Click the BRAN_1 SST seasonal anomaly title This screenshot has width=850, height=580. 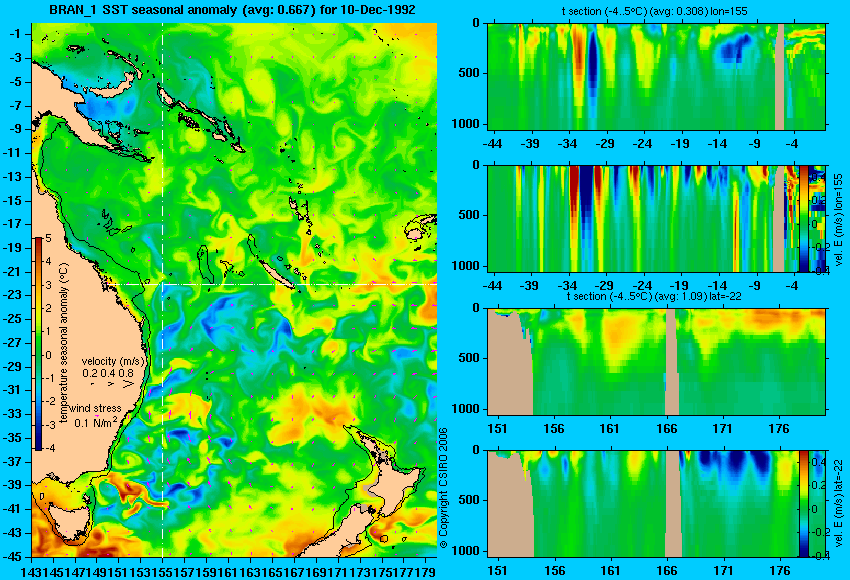pyautogui.click(x=232, y=10)
